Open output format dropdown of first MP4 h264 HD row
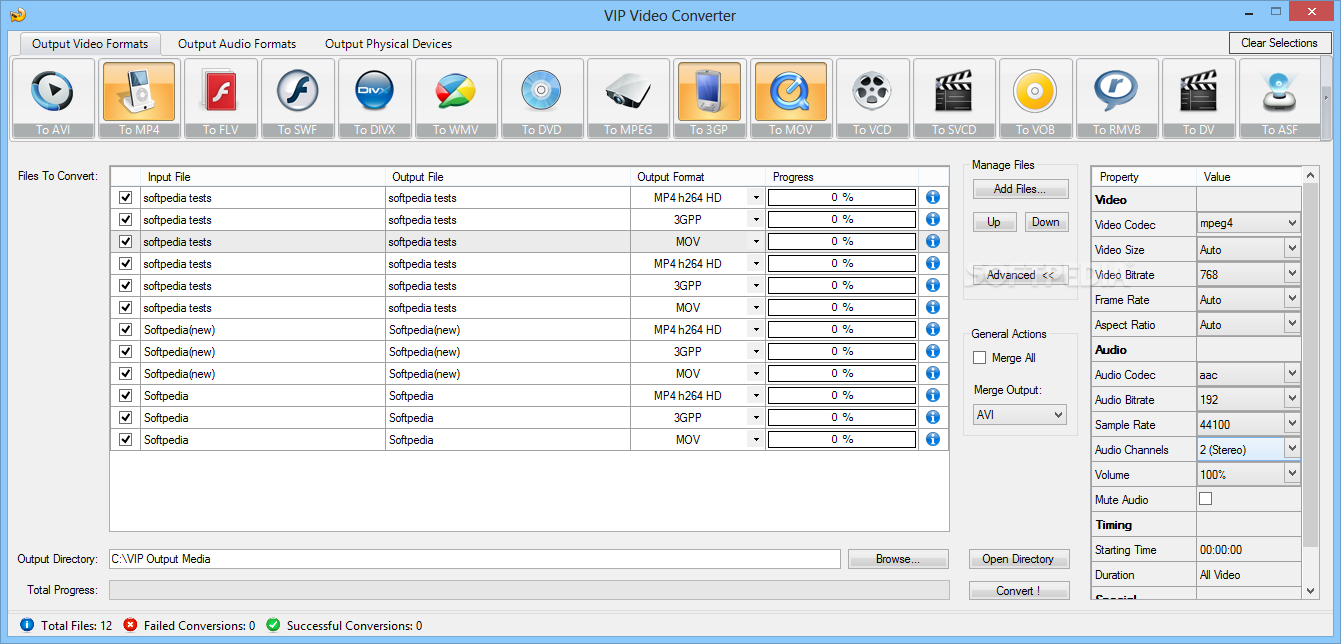 pyautogui.click(x=756, y=198)
